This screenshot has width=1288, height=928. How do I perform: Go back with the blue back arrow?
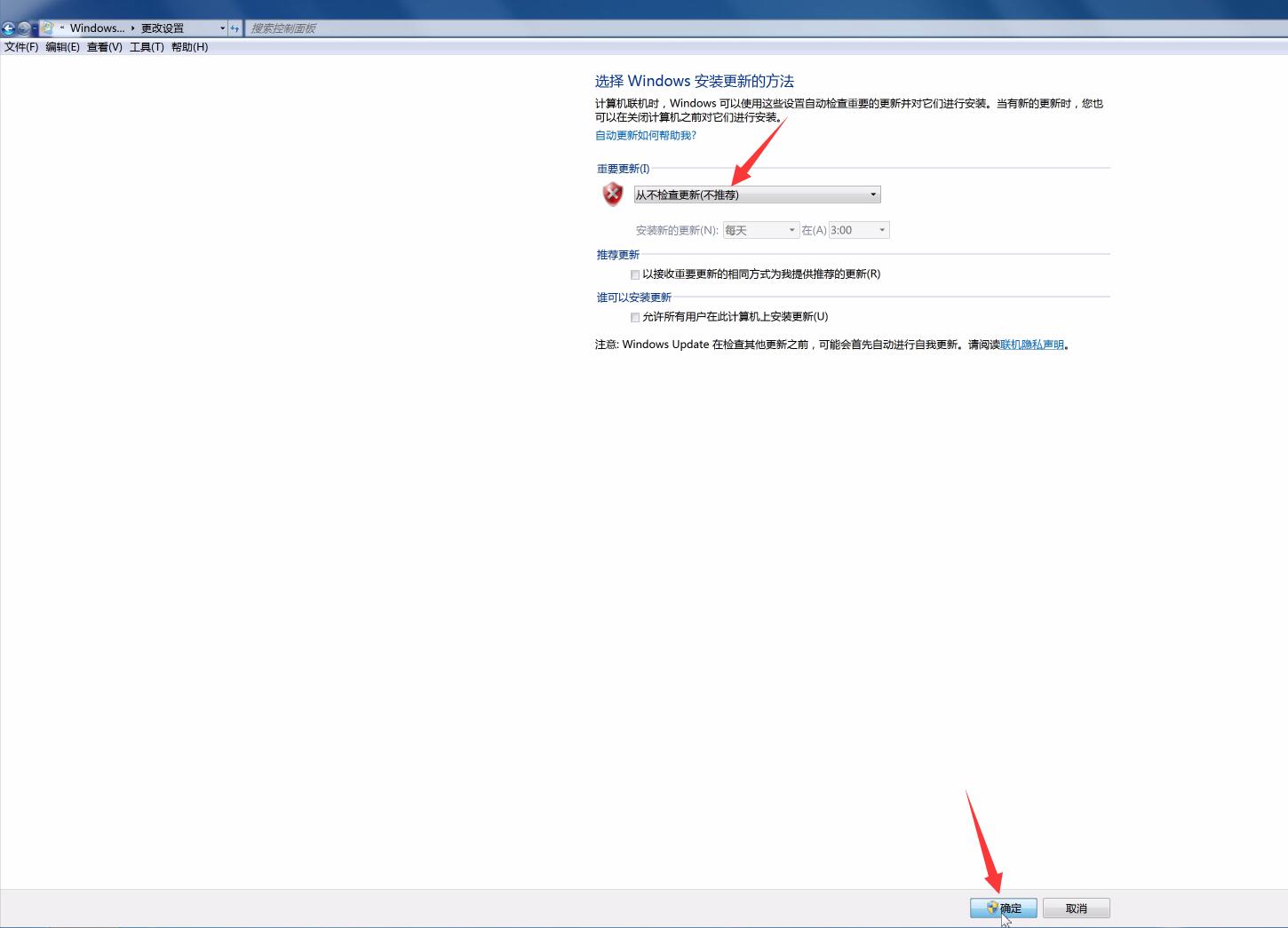(8, 28)
